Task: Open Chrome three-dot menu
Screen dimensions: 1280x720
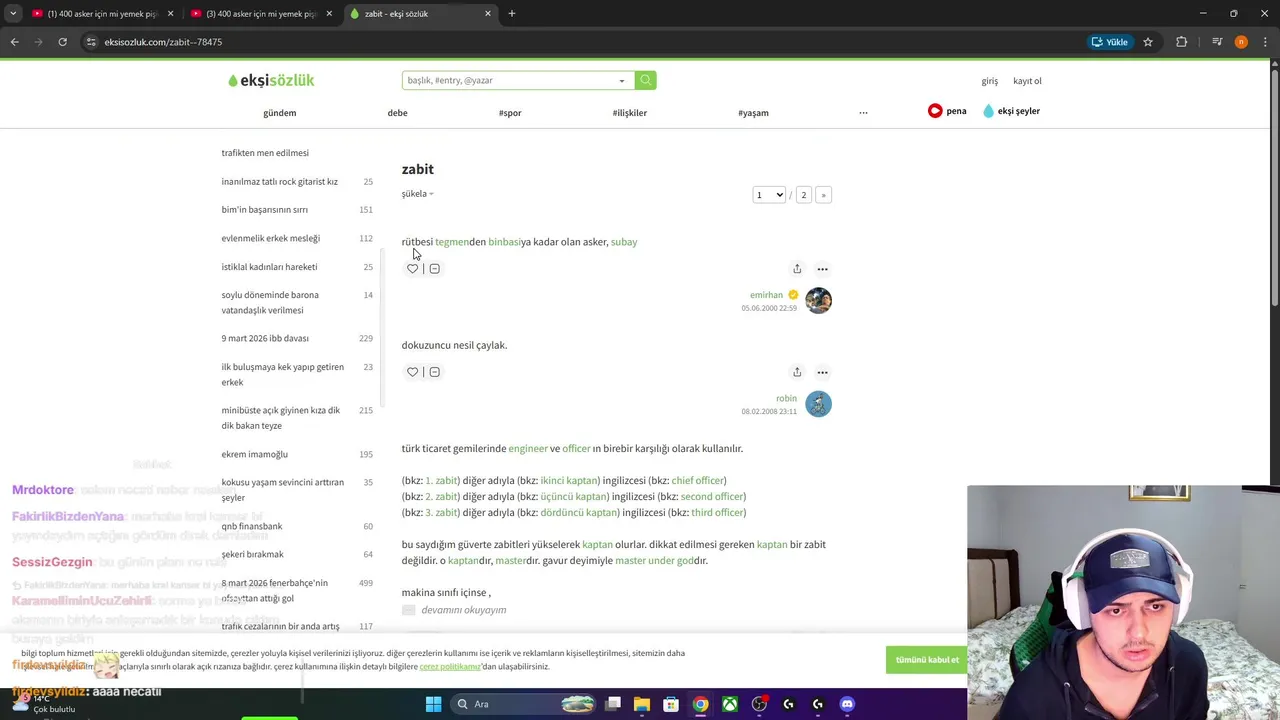Action: click(x=1264, y=42)
